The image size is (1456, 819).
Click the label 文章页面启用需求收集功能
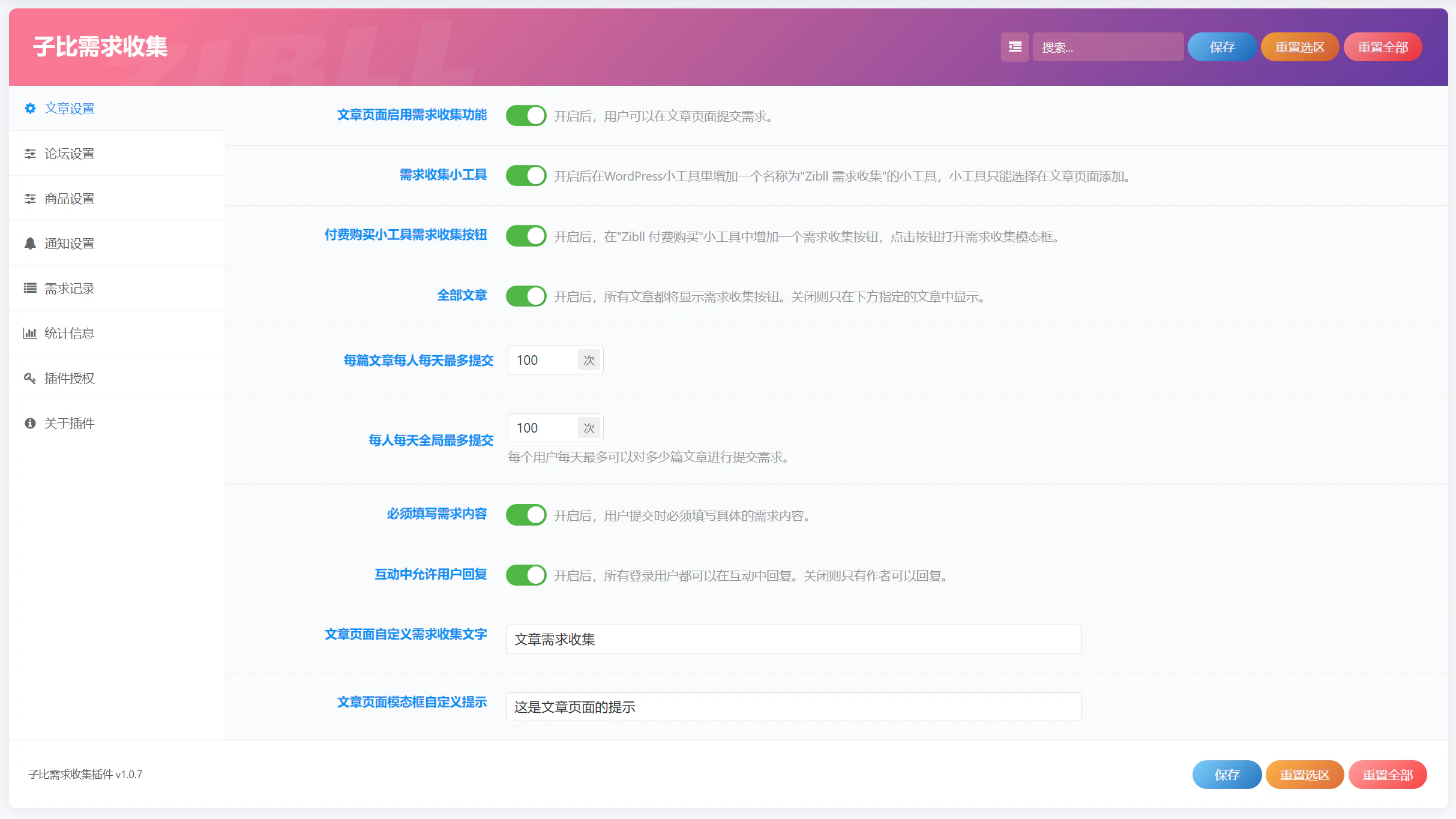[x=412, y=115]
